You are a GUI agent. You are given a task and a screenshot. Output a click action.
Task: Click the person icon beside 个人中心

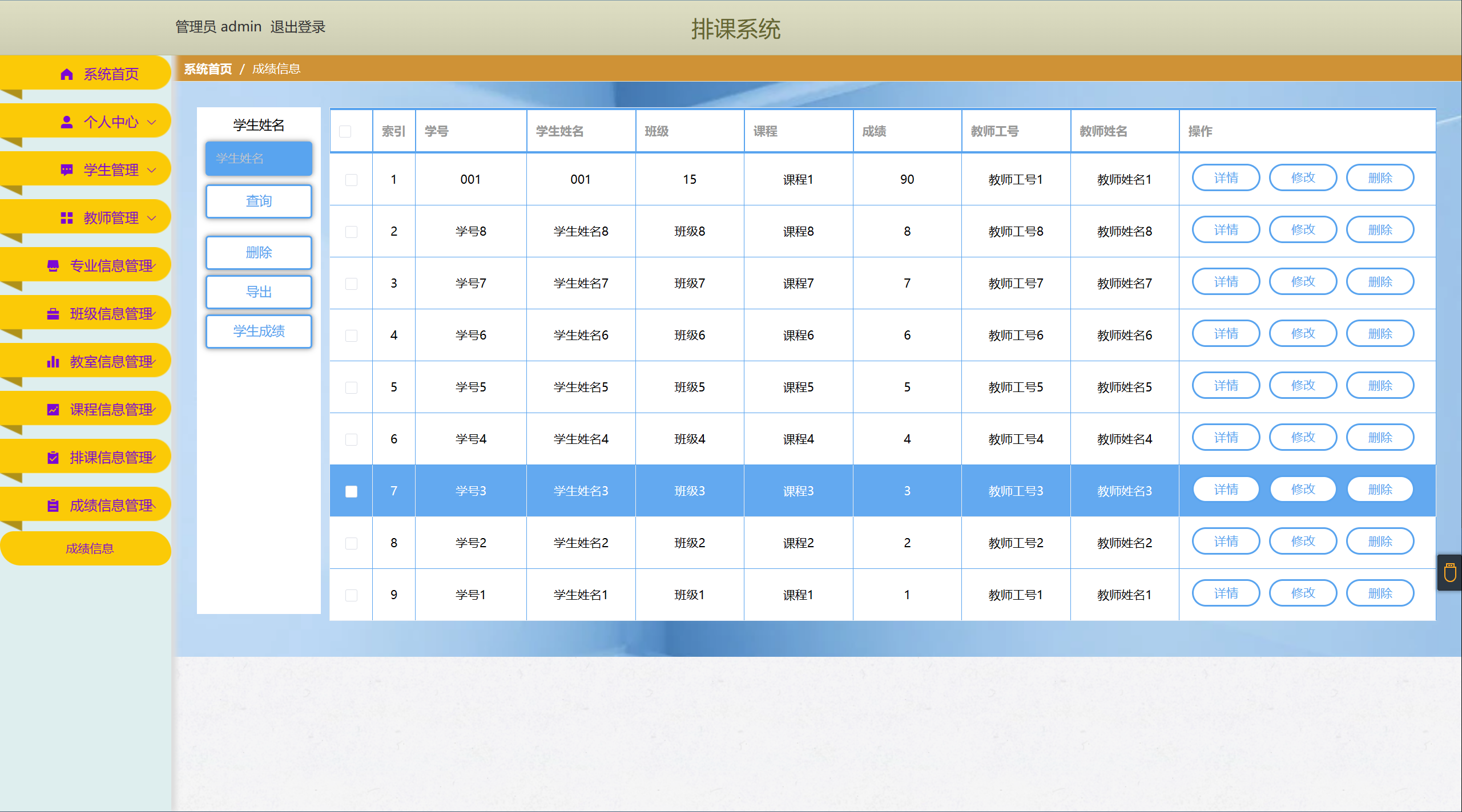tap(67, 122)
